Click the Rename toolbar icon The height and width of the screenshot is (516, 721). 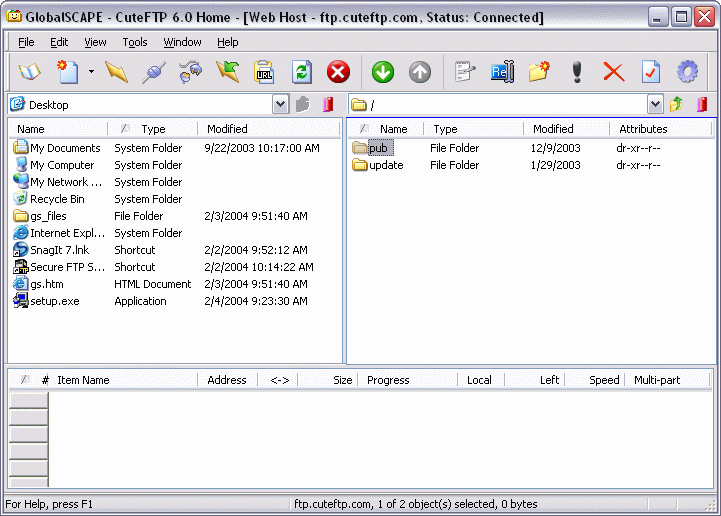(x=501, y=72)
